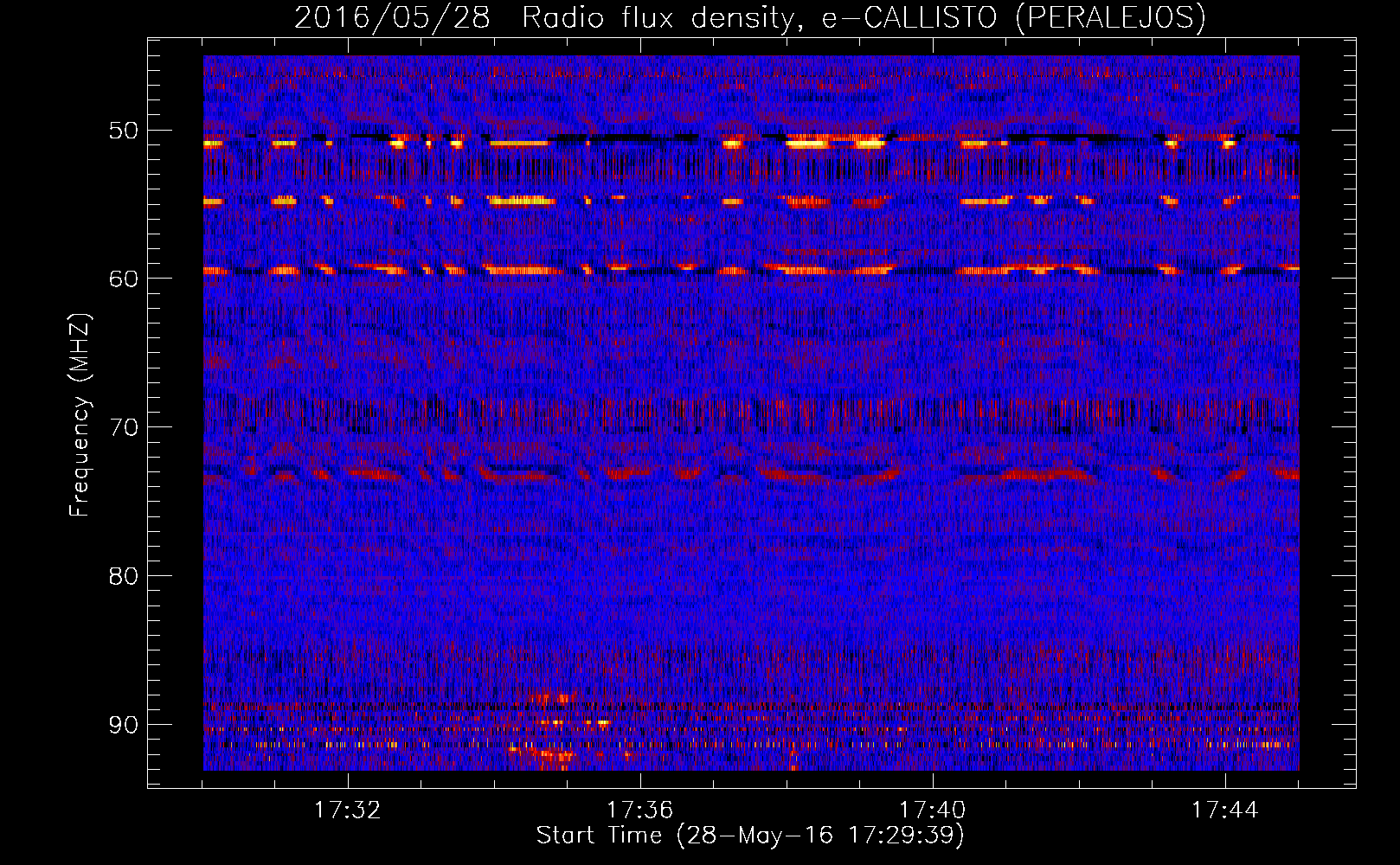This screenshot has height=865, width=1400.
Task: Click the 50 frequency tick label
Action: click(x=123, y=131)
